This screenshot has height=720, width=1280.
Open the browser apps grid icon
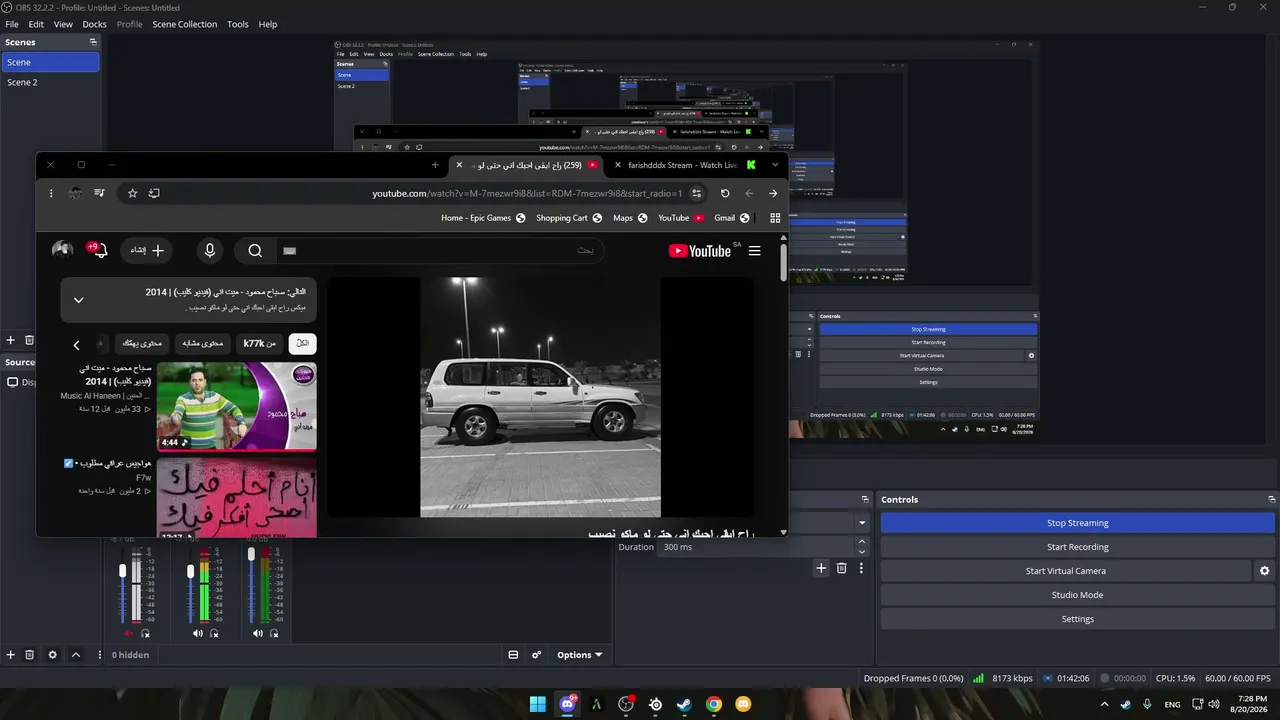point(775,218)
